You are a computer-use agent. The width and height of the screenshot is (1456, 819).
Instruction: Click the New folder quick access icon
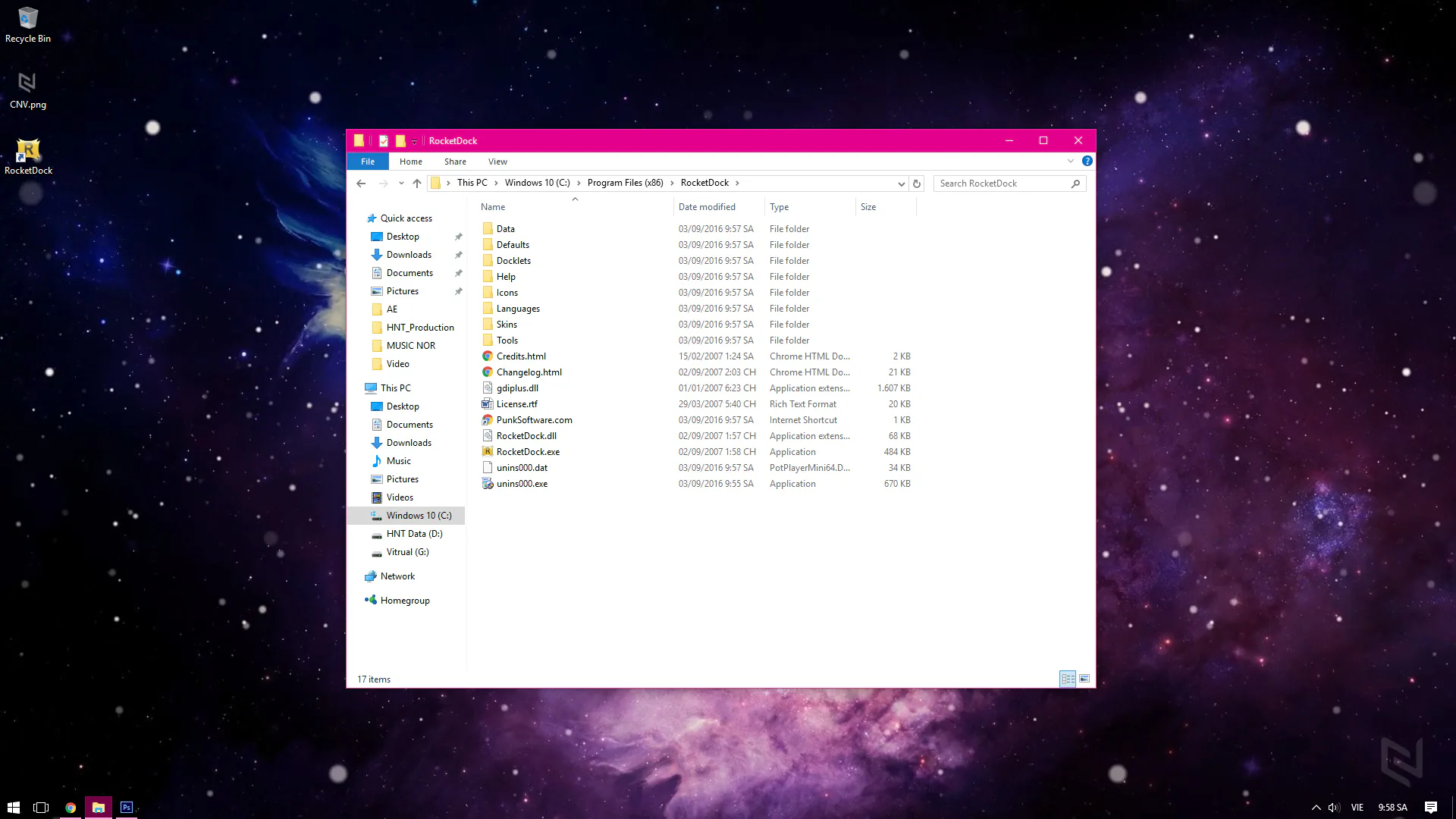tap(400, 141)
